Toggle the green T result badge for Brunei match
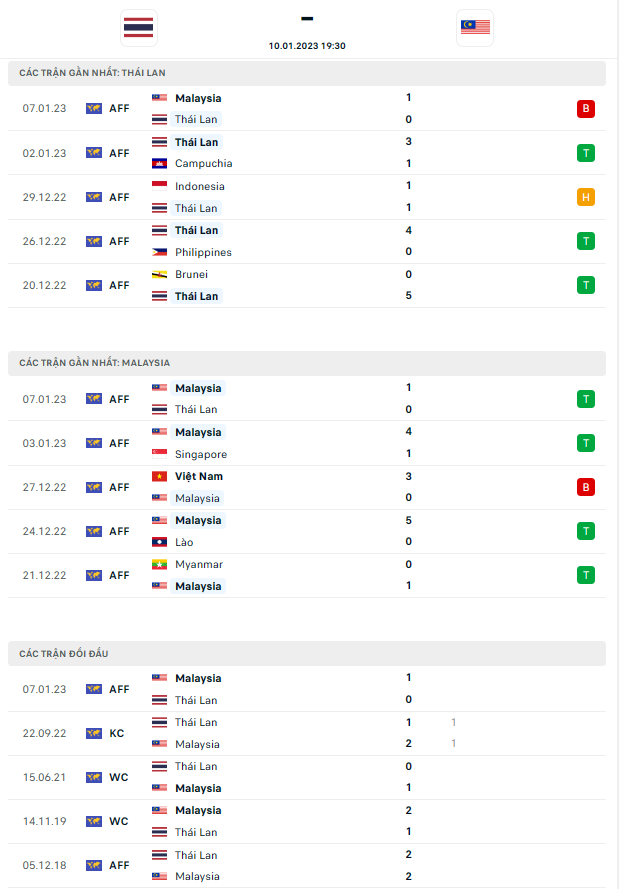This screenshot has width=619, height=889. (586, 284)
